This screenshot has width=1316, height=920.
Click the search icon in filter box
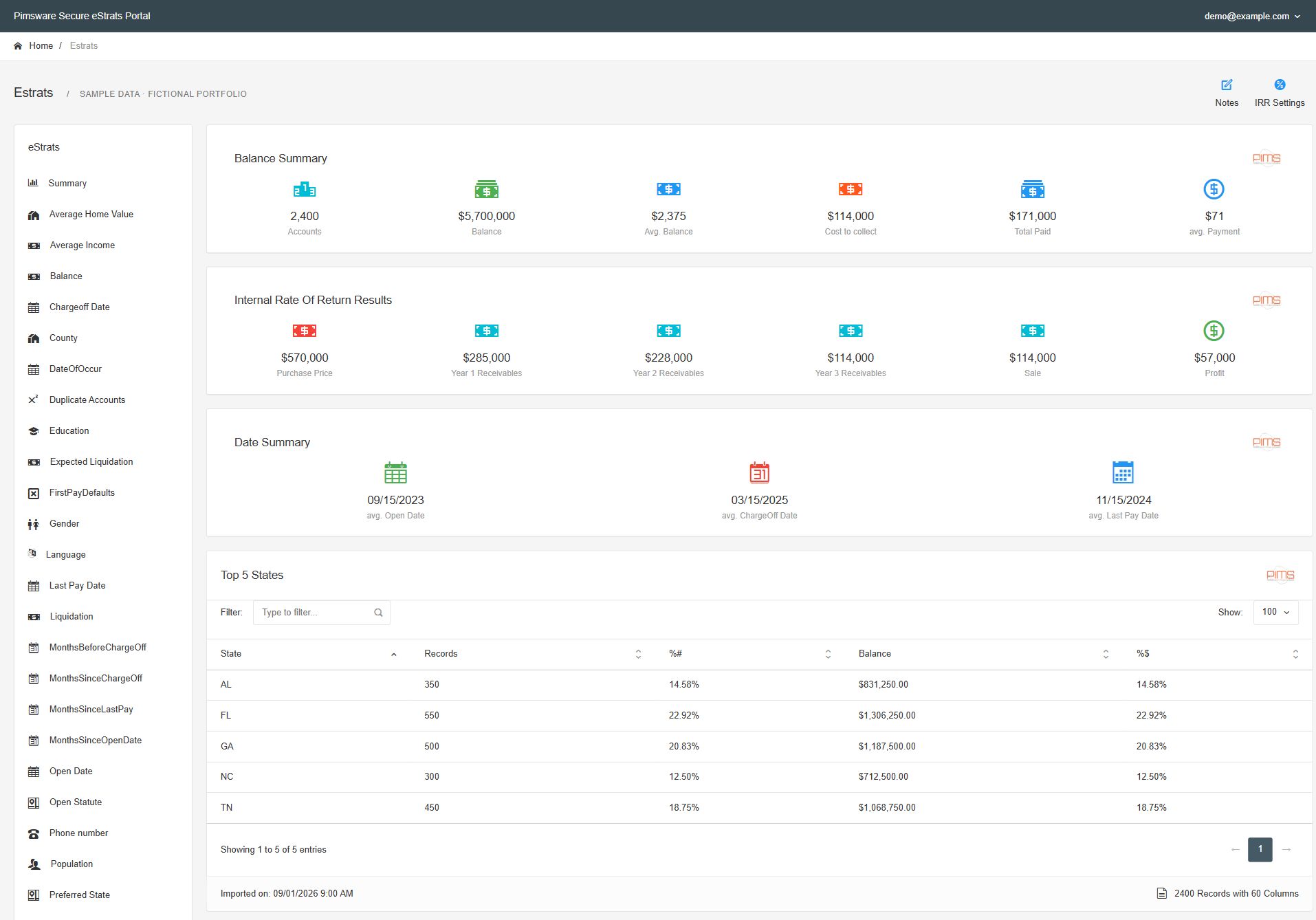(x=378, y=613)
